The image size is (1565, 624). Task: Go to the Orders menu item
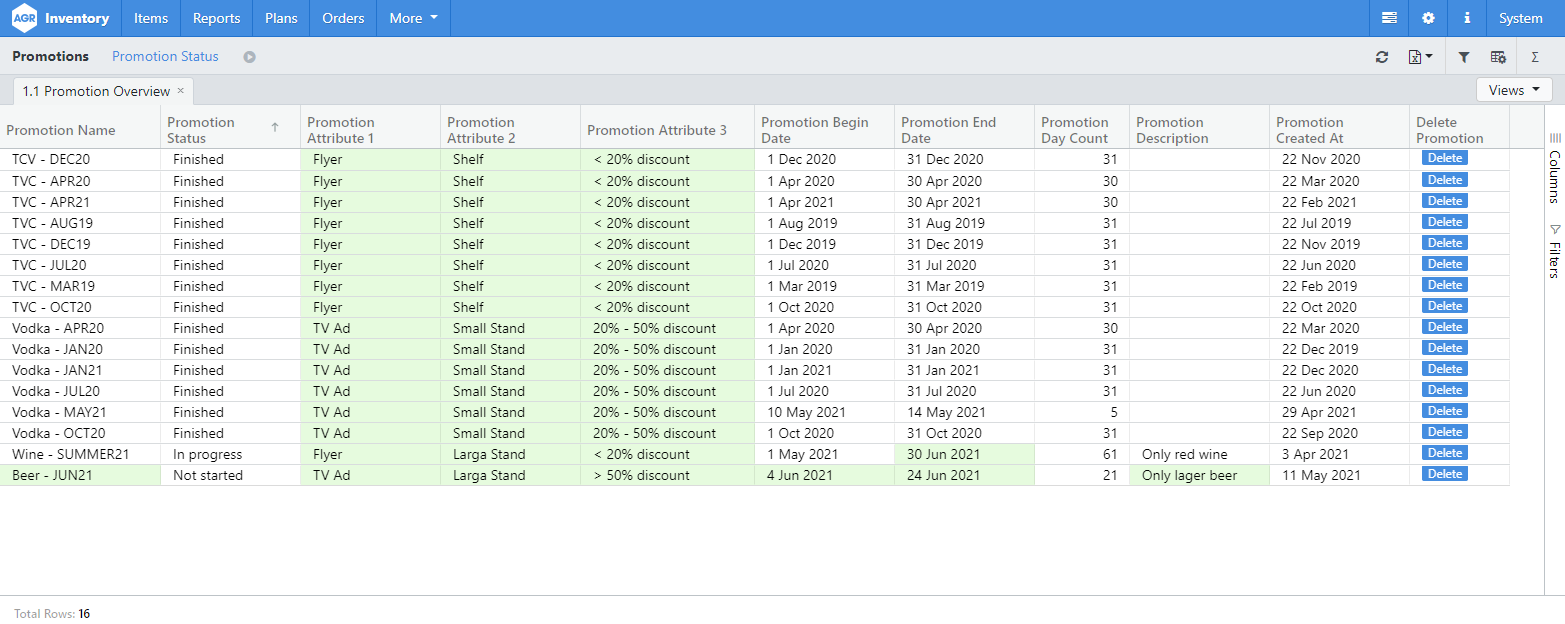pyautogui.click(x=343, y=18)
